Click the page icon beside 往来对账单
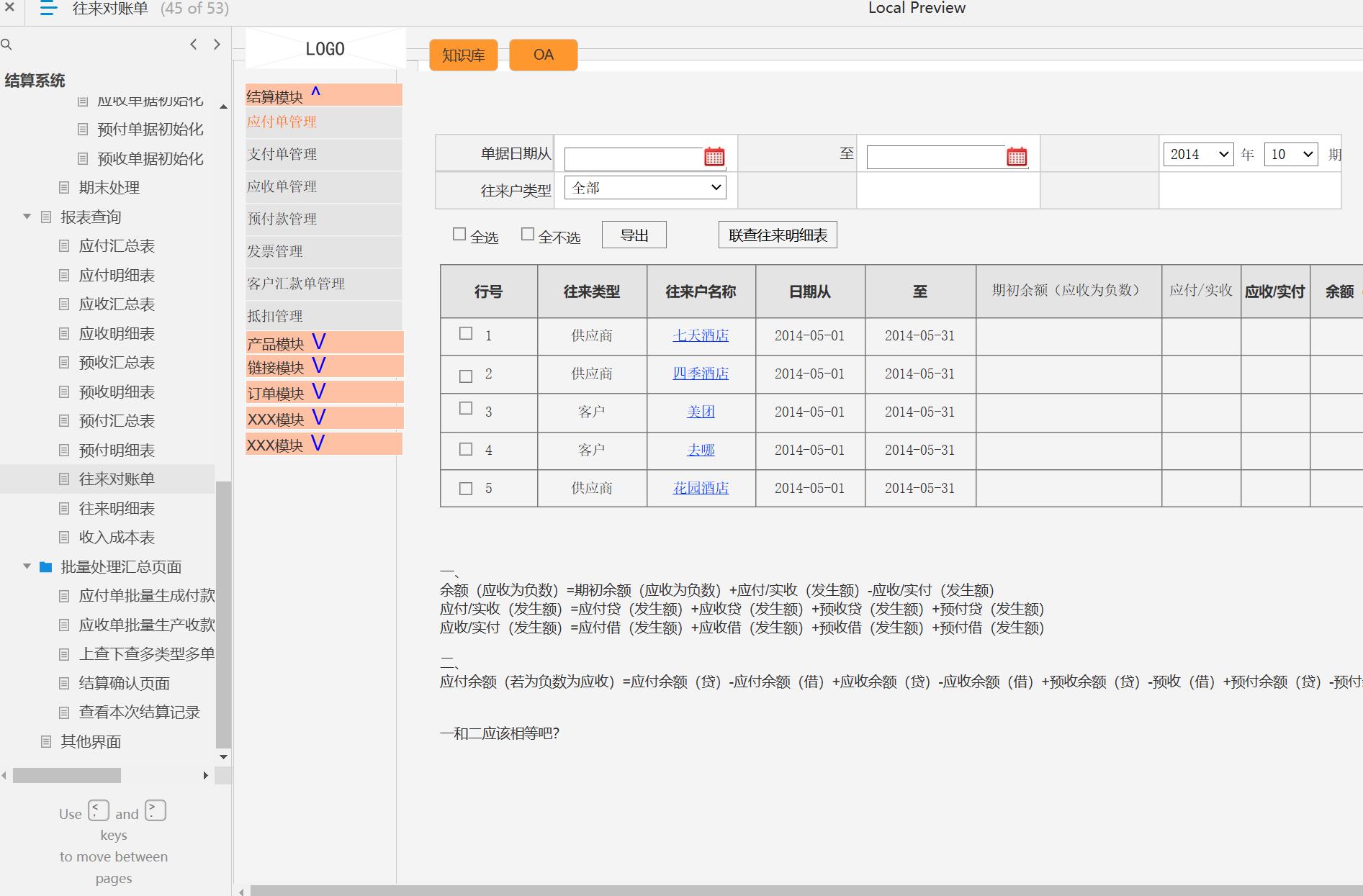 64,479
